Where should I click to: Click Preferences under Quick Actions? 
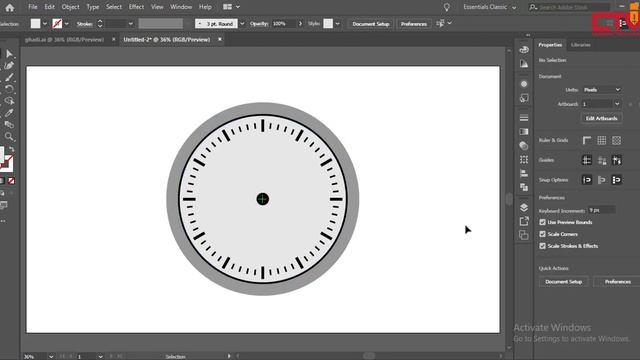point(618,282)
